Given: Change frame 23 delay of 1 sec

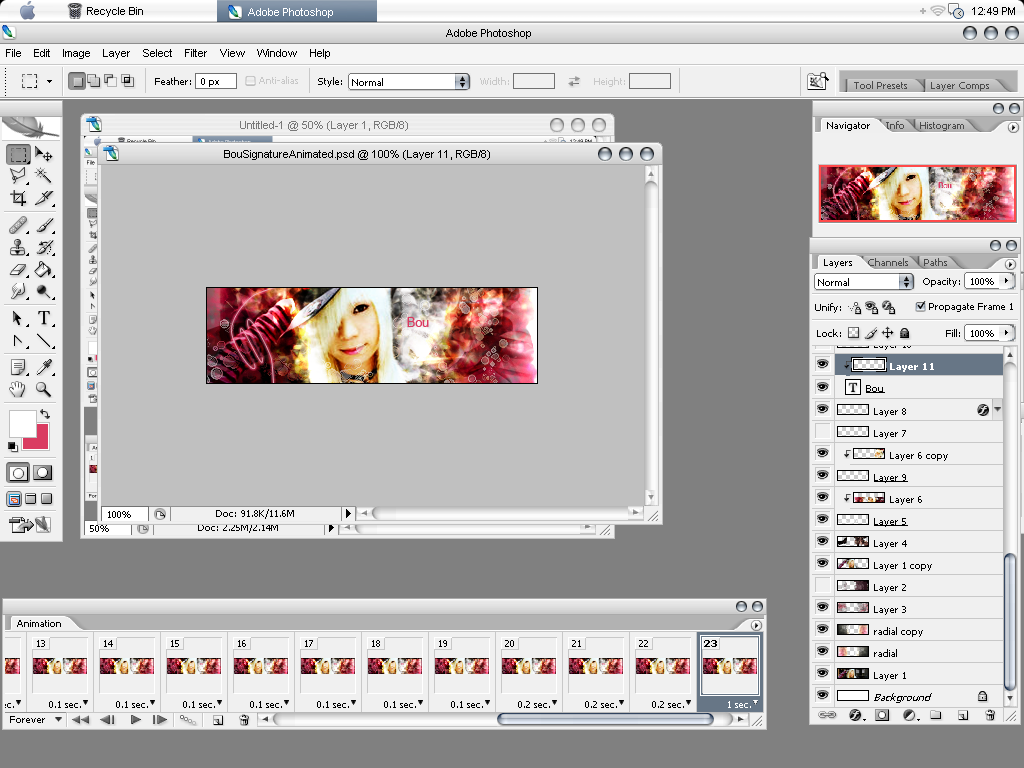Looking at the screenshot, I should tap(742, 704).
